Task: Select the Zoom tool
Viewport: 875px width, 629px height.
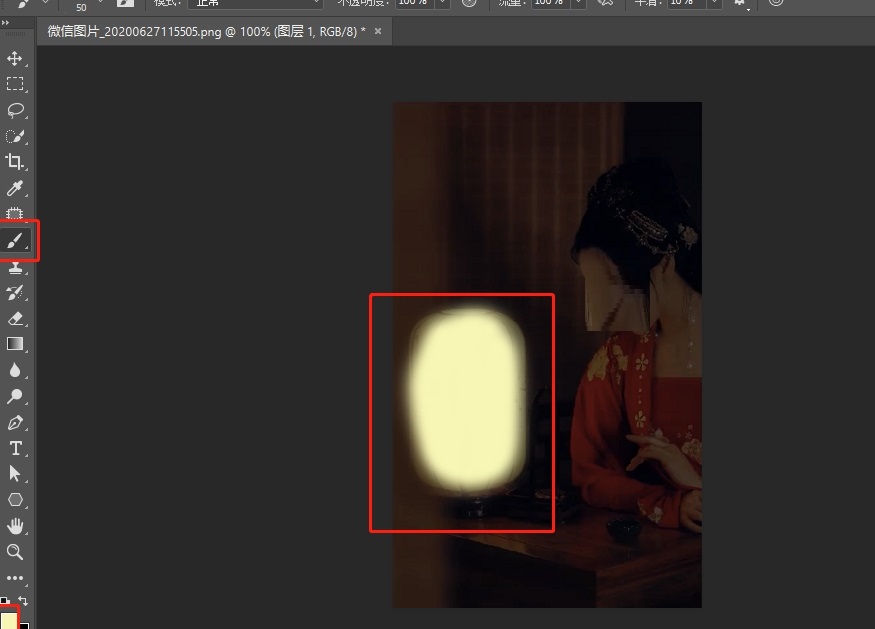Action: (x=15, y=552)
